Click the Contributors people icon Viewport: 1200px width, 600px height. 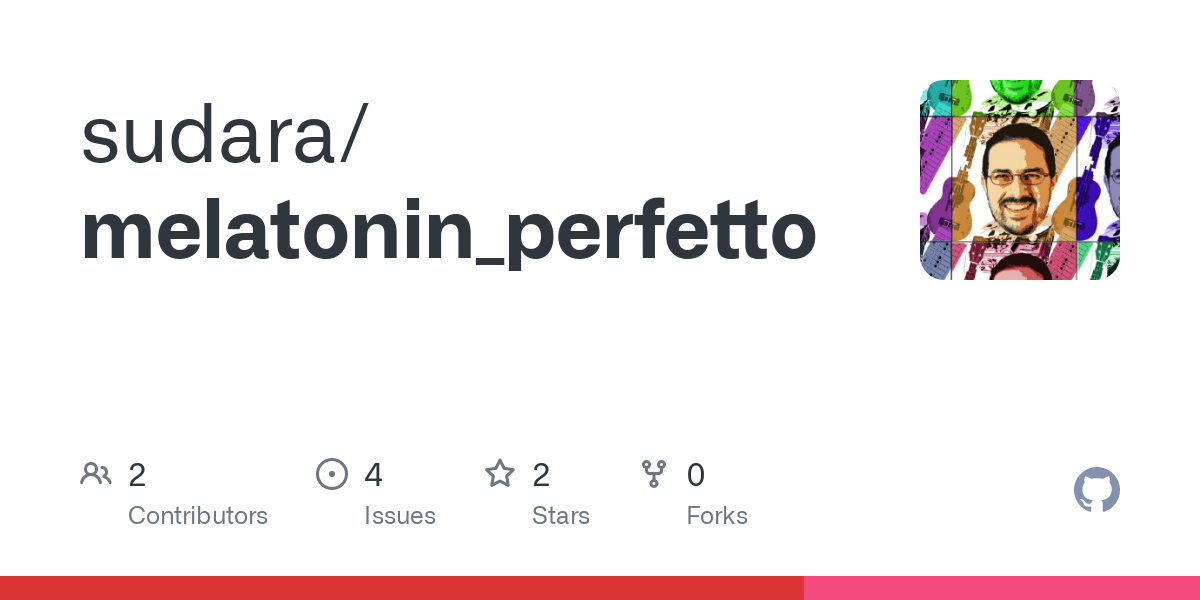click(96, 474)
